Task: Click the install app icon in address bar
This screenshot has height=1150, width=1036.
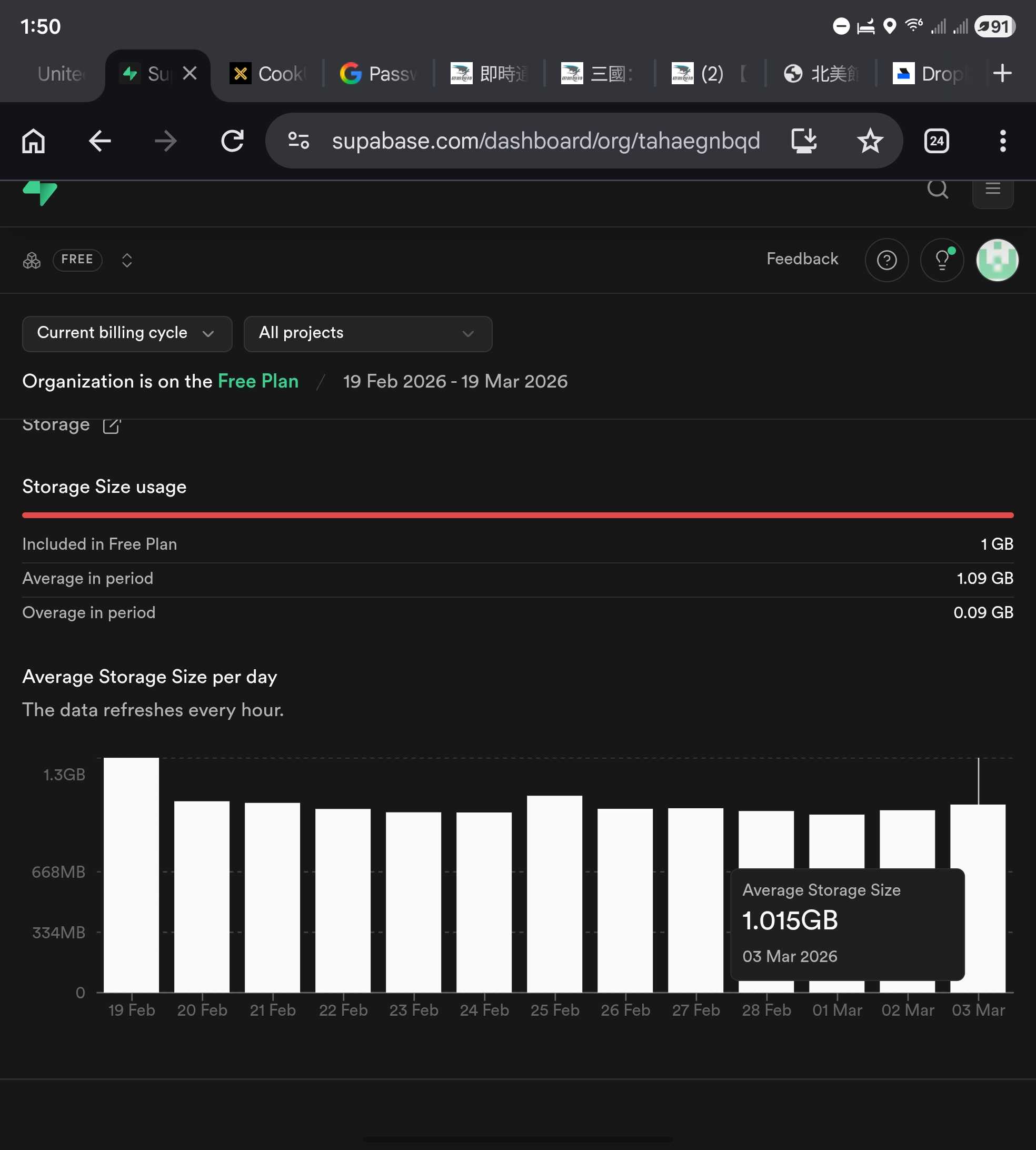Action: (x=804, y=141)
